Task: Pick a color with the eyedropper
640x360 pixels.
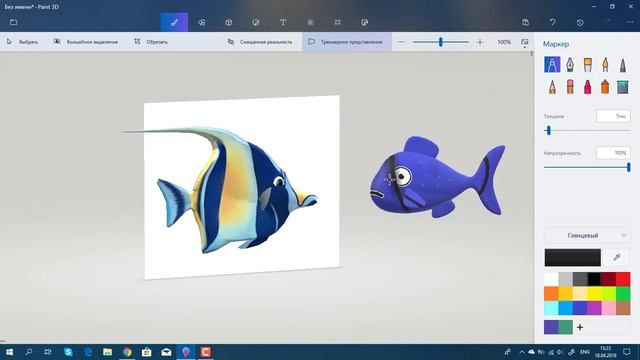Action: [617, 257]
